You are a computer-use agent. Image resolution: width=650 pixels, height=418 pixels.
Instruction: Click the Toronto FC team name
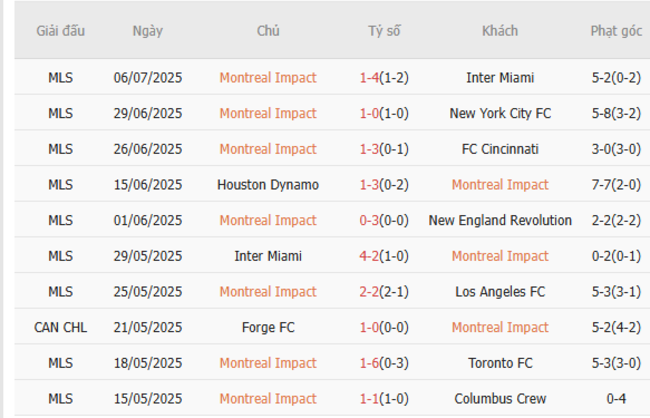pos(500,363)
